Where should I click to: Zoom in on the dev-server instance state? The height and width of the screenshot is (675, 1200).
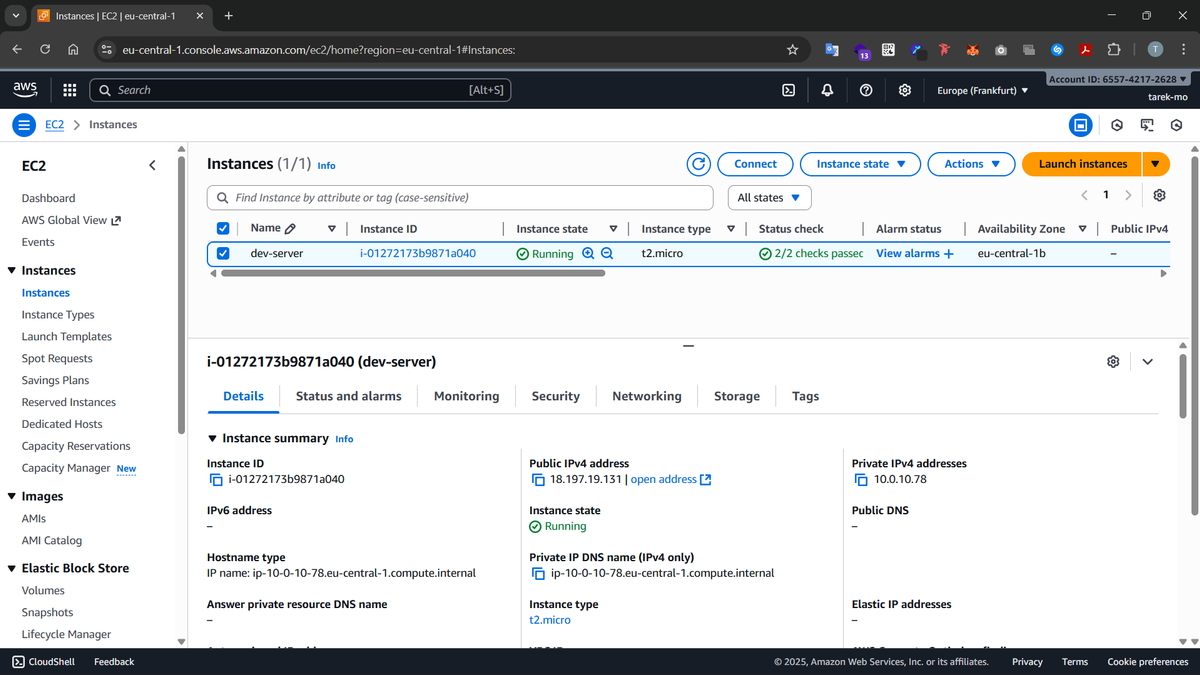tap(588, 254)
